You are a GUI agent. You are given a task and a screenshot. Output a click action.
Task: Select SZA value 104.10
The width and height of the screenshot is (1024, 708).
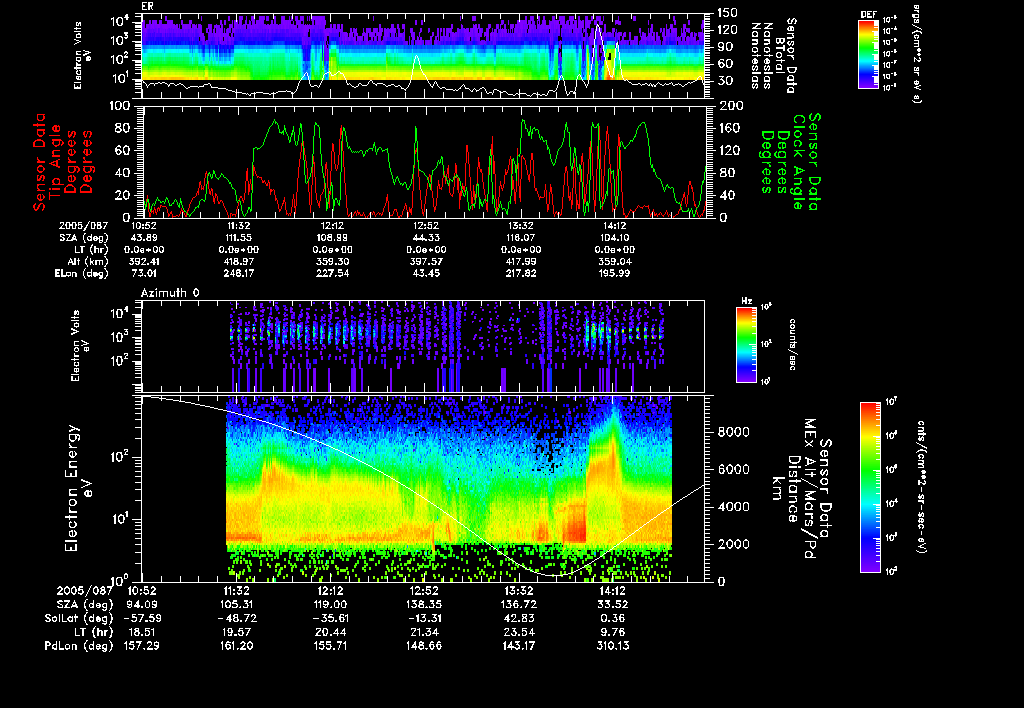(615, 238)
